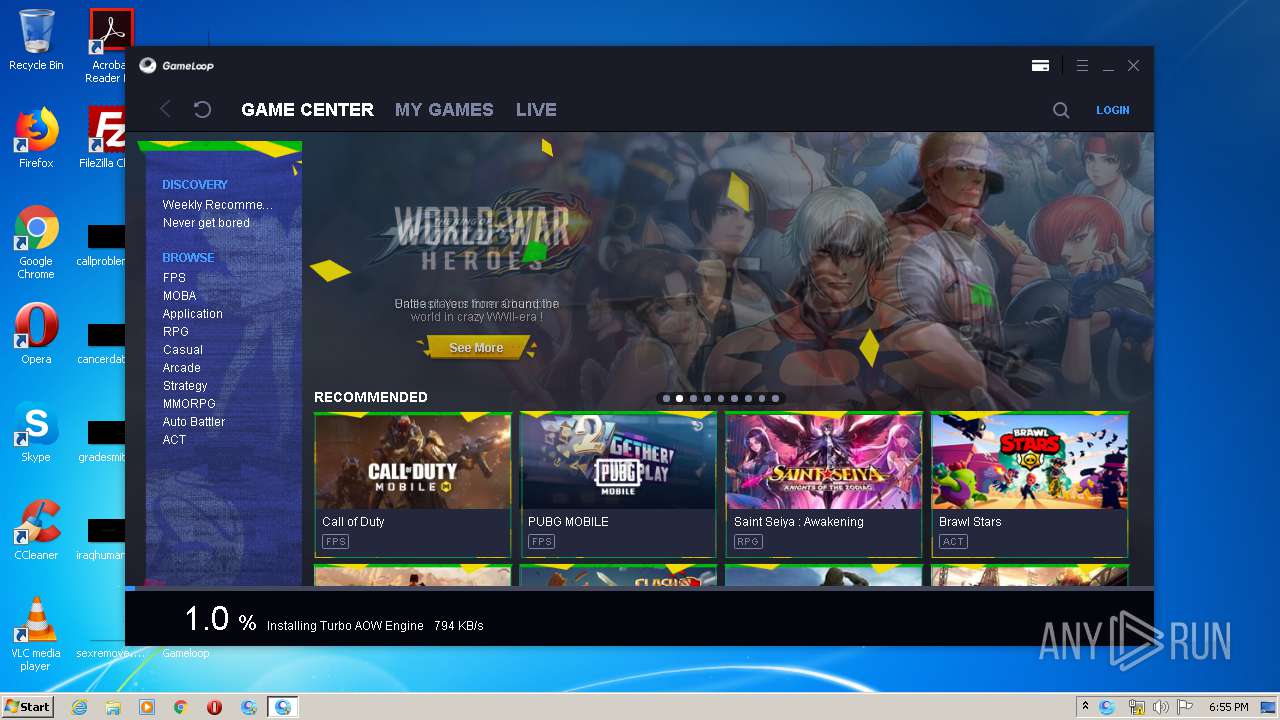Go back using the left arrow
1280x720 pixels.
click(166, 110)
